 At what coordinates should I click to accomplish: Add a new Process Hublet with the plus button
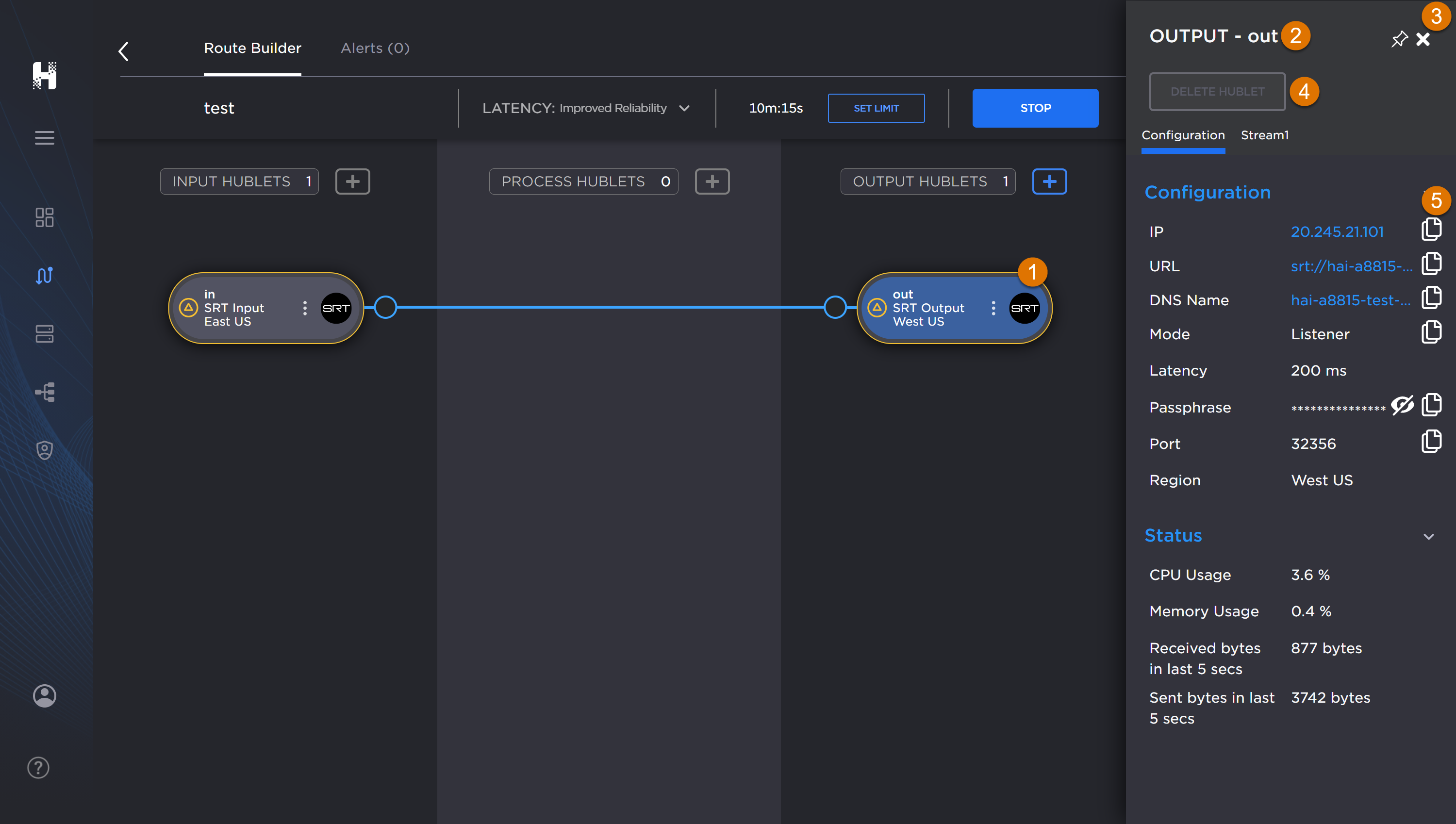712,181
